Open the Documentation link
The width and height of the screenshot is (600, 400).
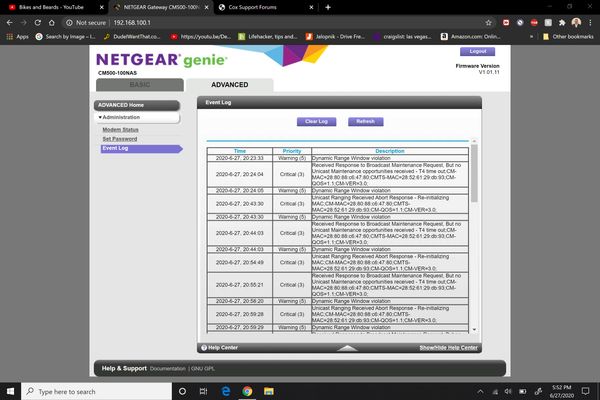tap(168, 369)
